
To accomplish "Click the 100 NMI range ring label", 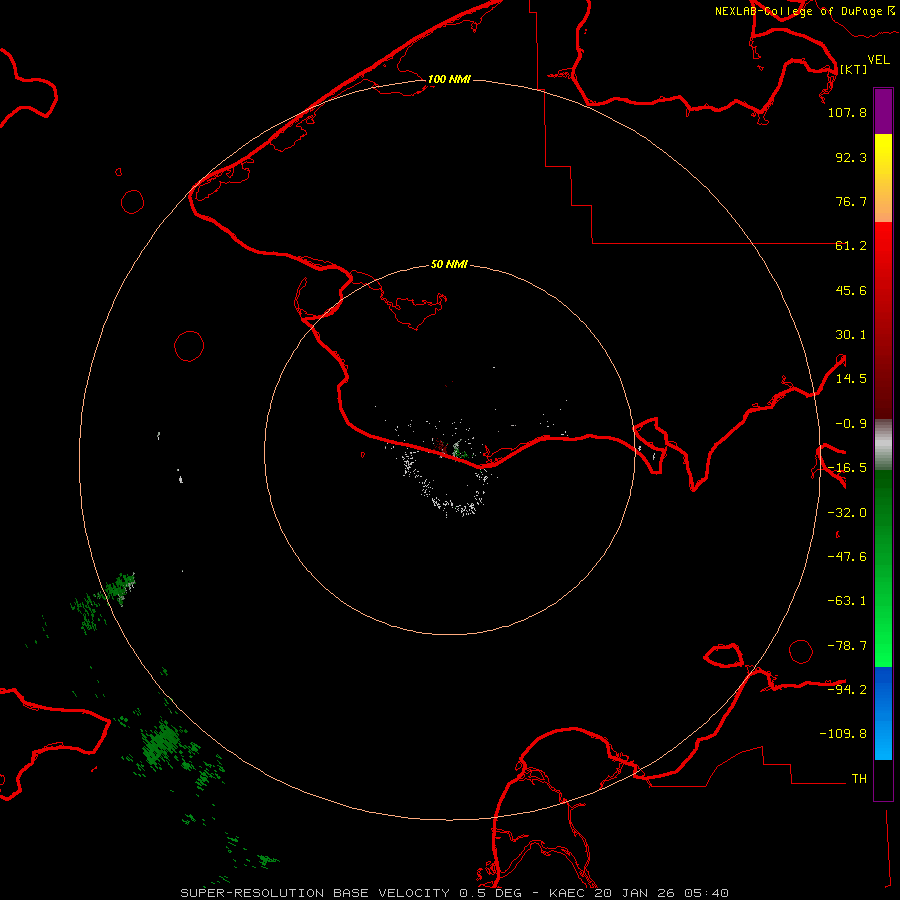I will coord(449,79).
